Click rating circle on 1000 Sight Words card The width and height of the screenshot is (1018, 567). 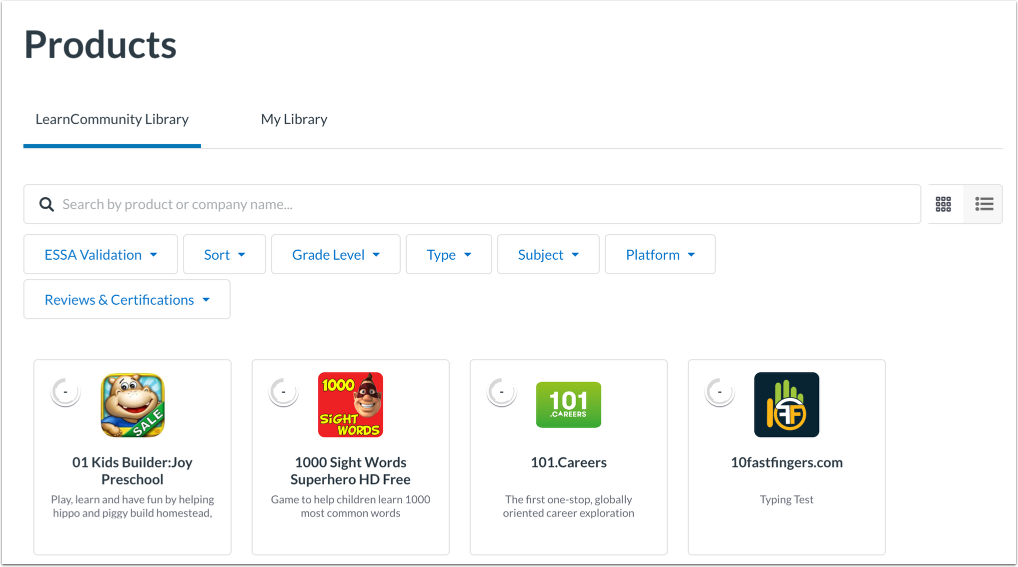283,392
